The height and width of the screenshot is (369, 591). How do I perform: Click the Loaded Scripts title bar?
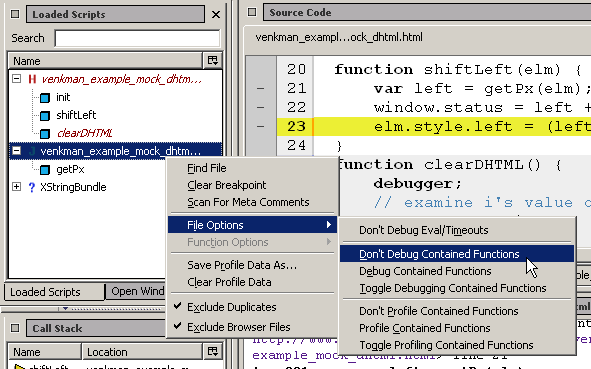point(115,14)
